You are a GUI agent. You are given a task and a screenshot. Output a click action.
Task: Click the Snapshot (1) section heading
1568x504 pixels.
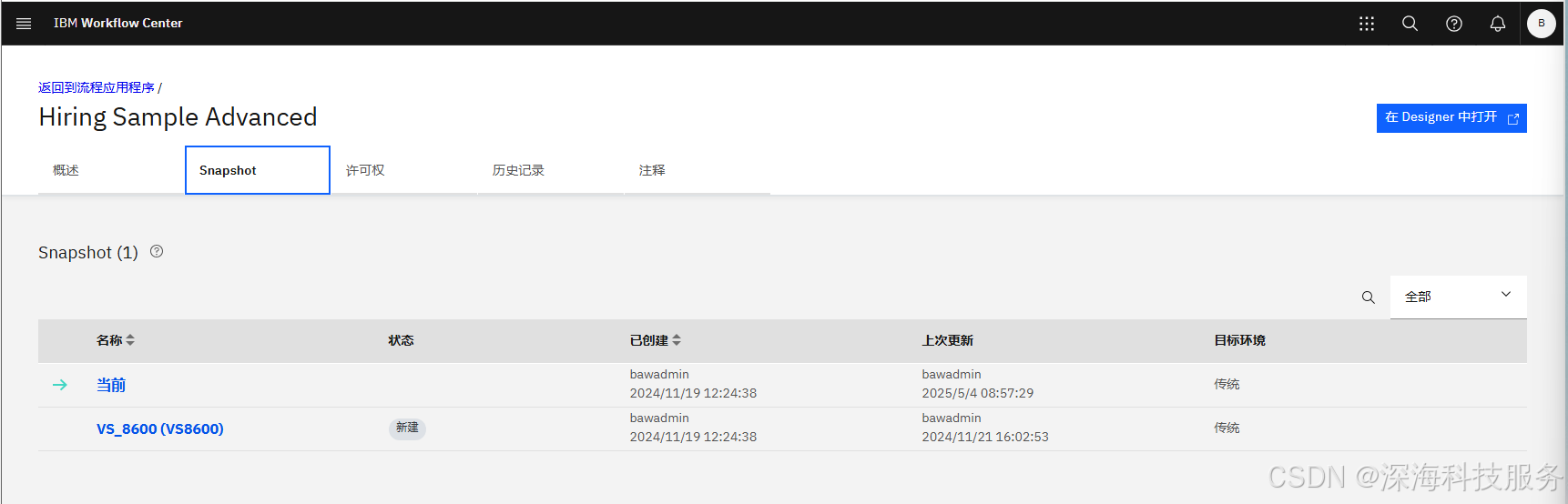(88, 252)
